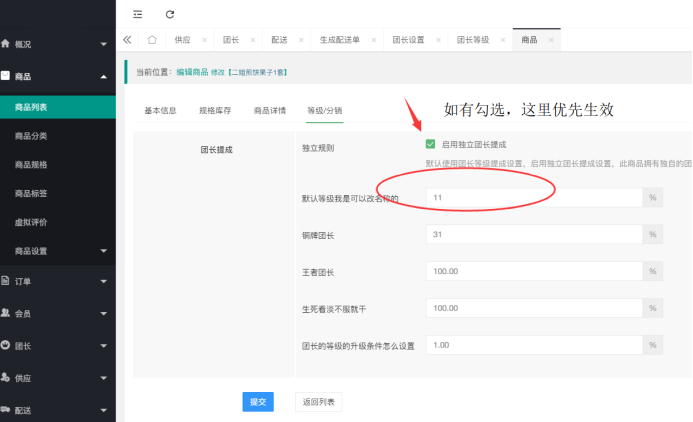Toggle the 启用独立团长提成 checkbox

click(x=430, y=145)
